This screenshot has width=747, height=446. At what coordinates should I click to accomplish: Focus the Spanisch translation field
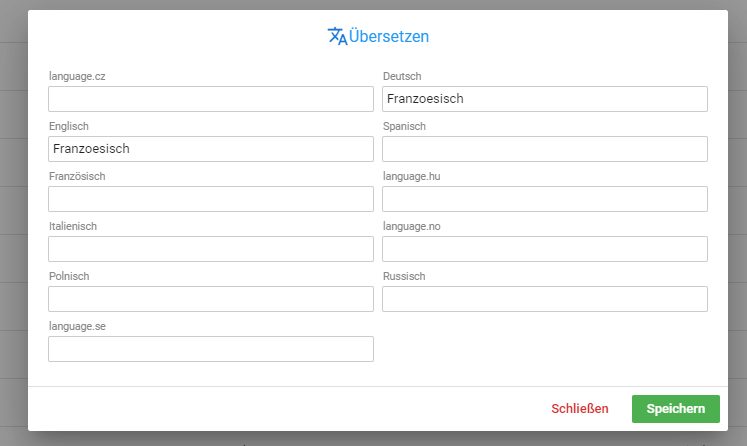coord(545,149)
